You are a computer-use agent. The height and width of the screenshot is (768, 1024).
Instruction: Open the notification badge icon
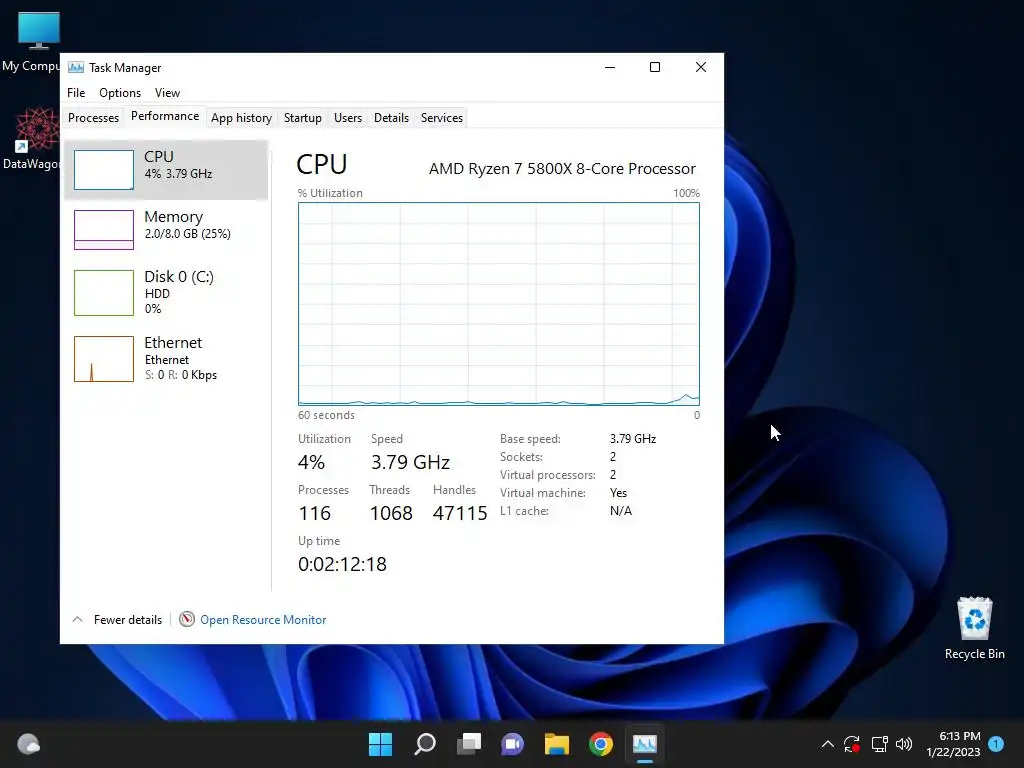[996, 744]
